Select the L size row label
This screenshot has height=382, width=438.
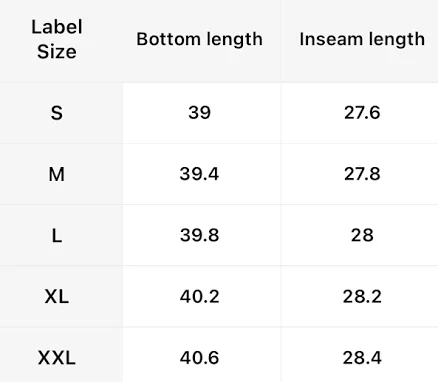pos(57,235)
